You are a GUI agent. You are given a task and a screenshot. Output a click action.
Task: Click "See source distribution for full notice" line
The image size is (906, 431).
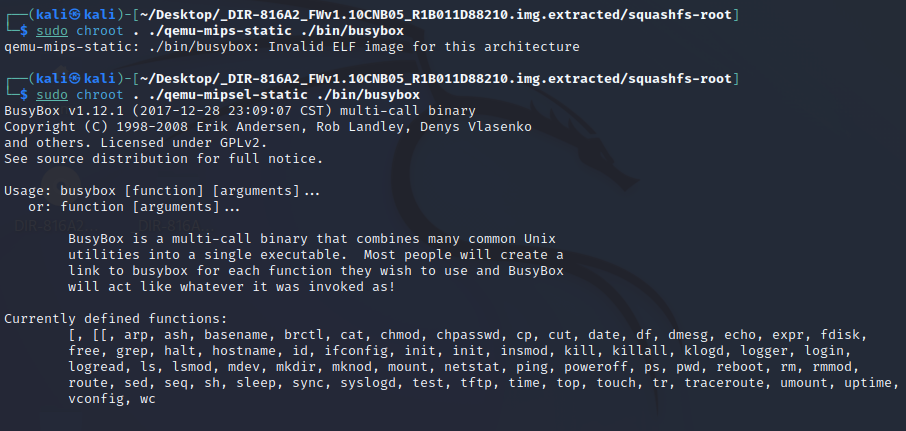click(164, 158)
